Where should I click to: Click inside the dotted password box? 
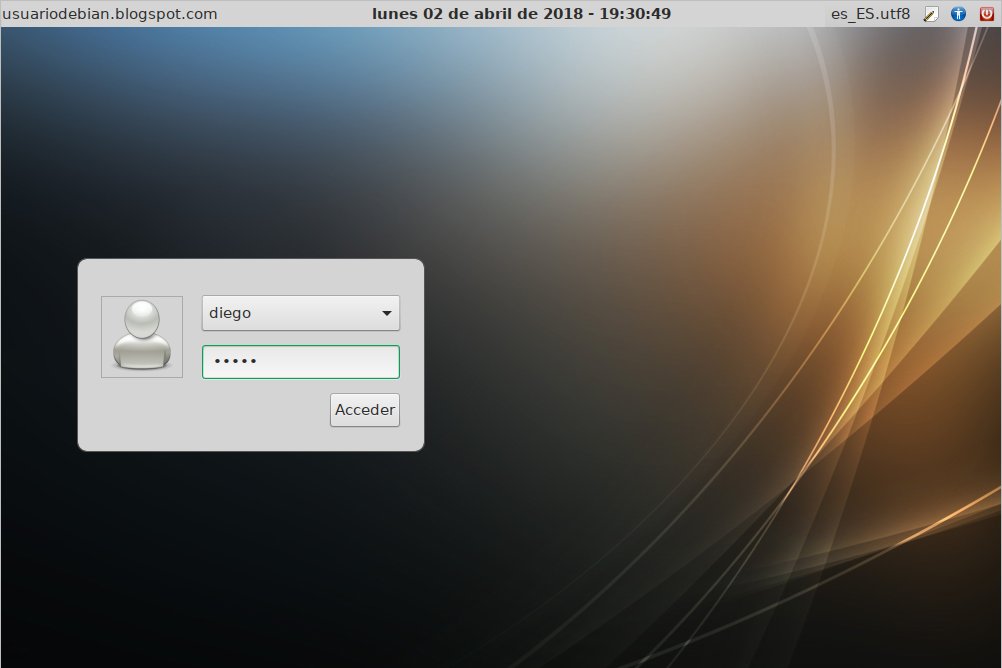[300, 361]
